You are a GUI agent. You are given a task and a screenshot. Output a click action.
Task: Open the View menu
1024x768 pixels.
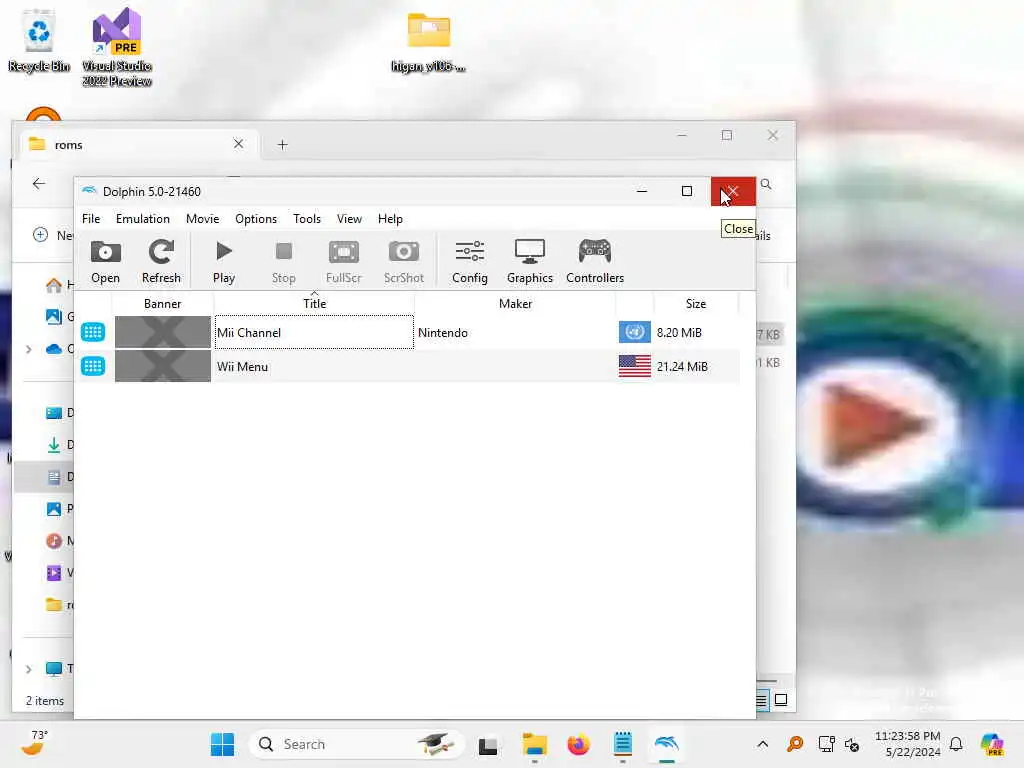tap(349, 219)
